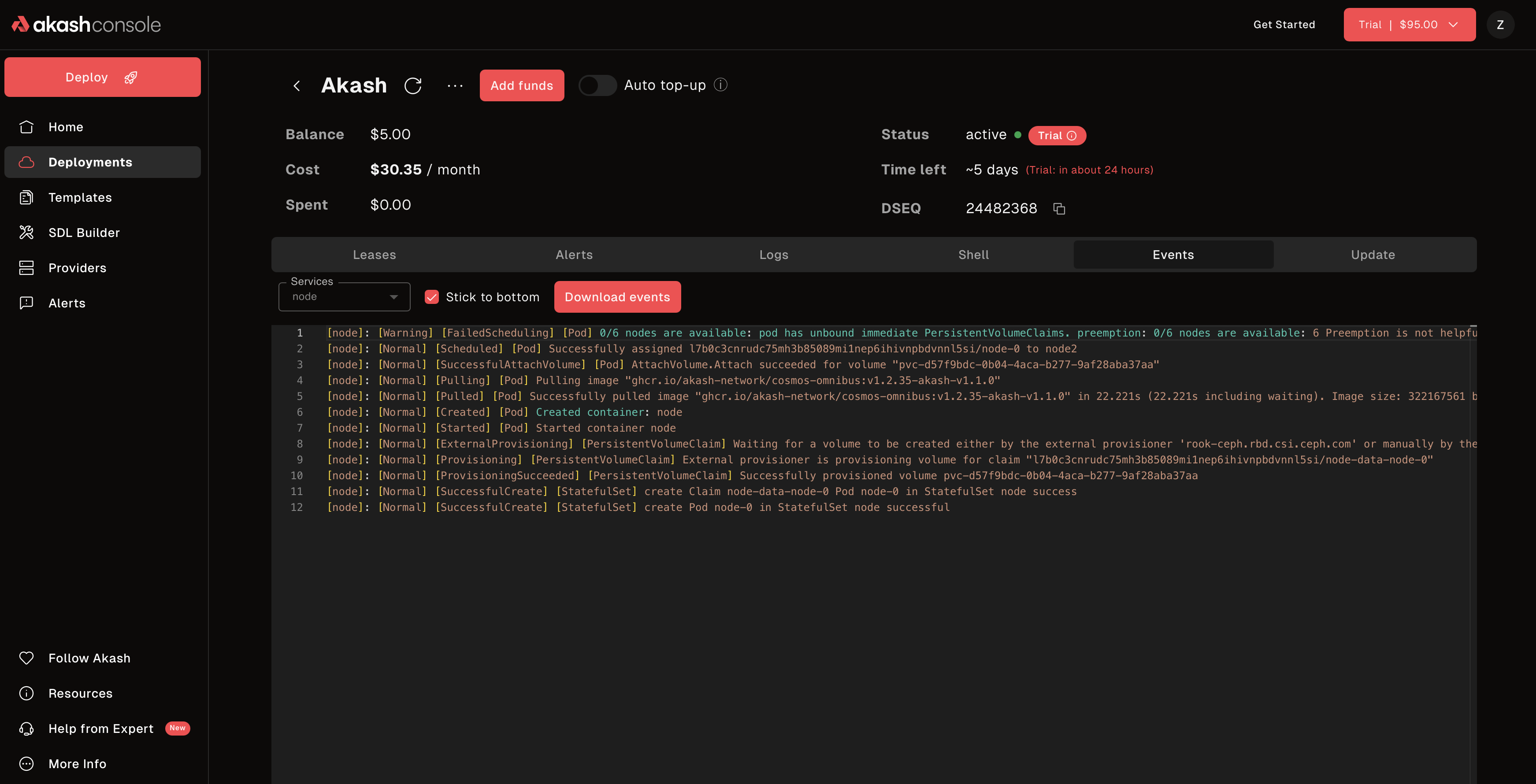Viewport: 1536px width, 784px height.
Task: Click the refresh deployment icon next to Akash
Action: pyautogui.click(x=412, y=86)
